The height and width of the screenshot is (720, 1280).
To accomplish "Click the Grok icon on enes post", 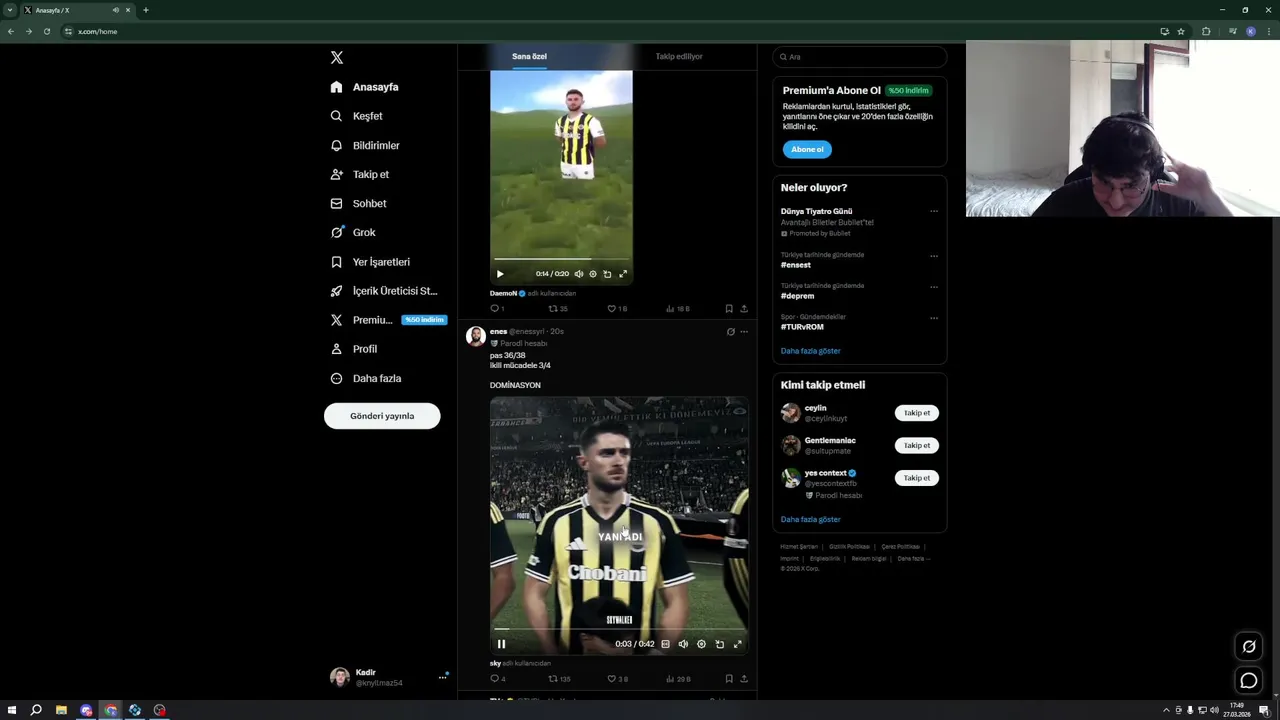I will pyautogui.click(x=730, y=332).
